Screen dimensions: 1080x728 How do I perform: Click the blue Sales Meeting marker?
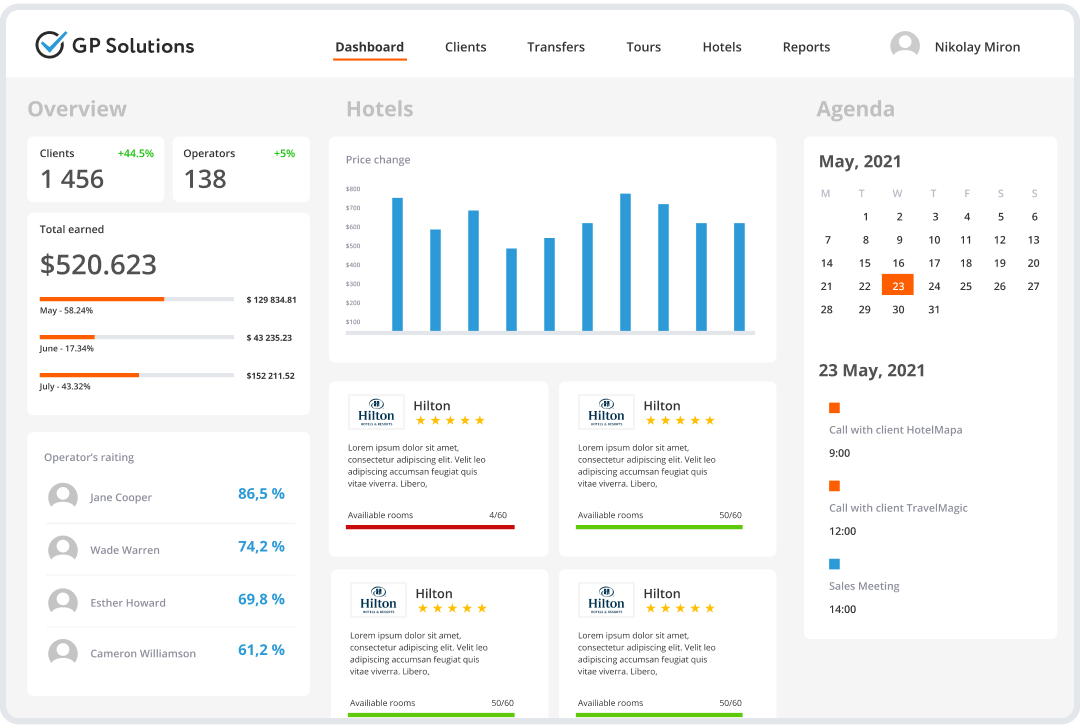(x=834, y=564)
